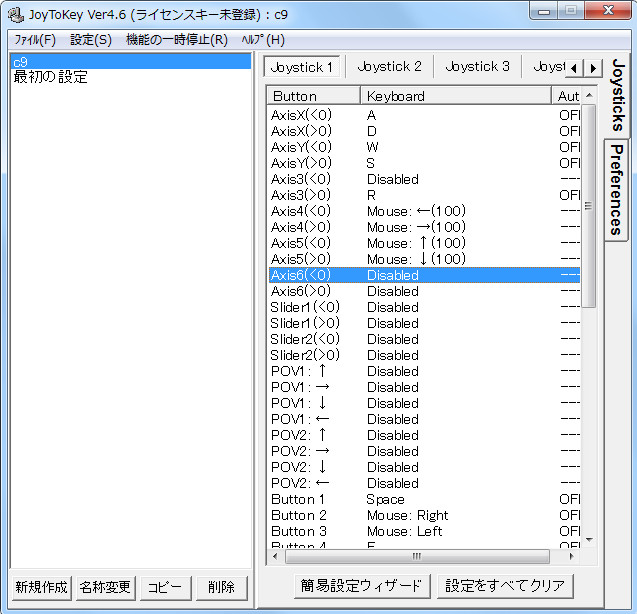Open the Preferences vertical tab

(x=617, y=190)
